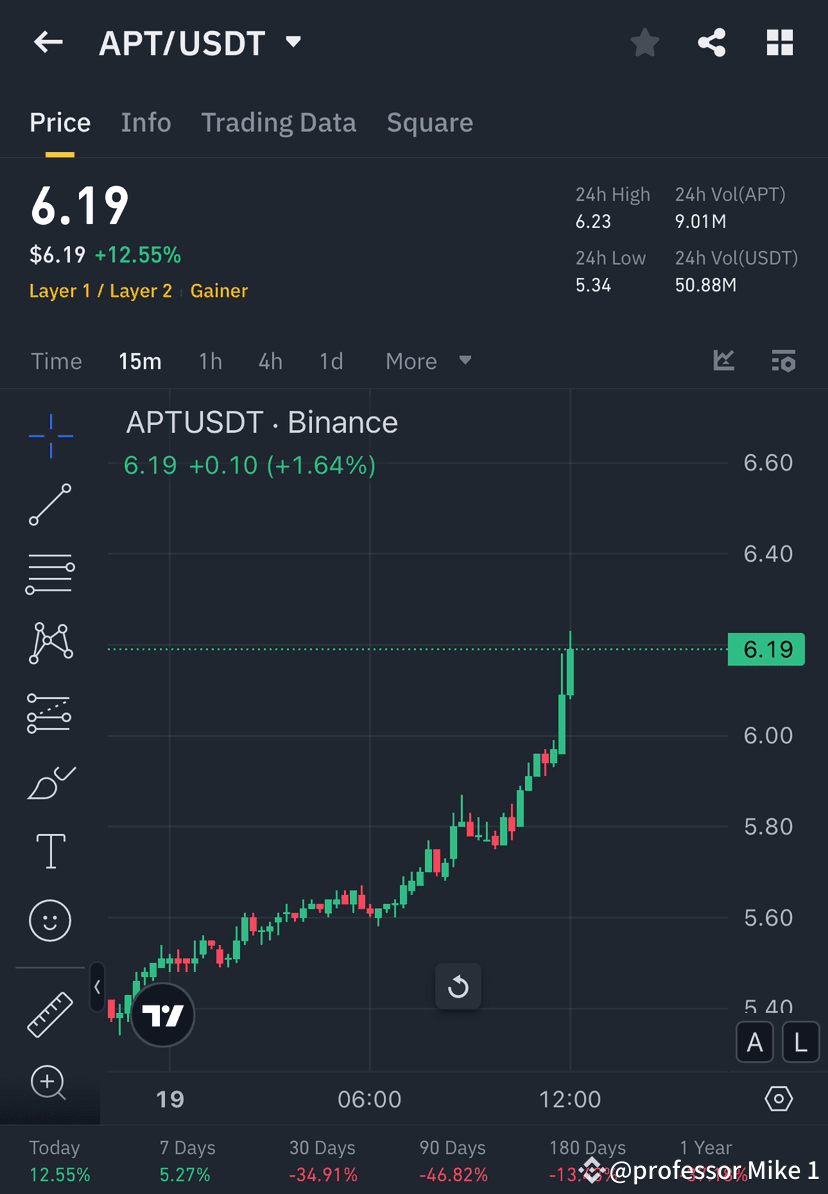This screenshot has height=1194, width=828.
Task: Open the horizontal lines drawing tool
Action: (50, 574)
